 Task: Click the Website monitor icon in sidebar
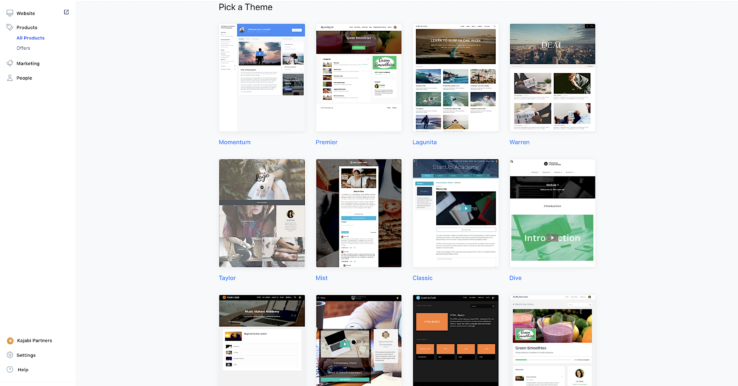coord(9,13)
